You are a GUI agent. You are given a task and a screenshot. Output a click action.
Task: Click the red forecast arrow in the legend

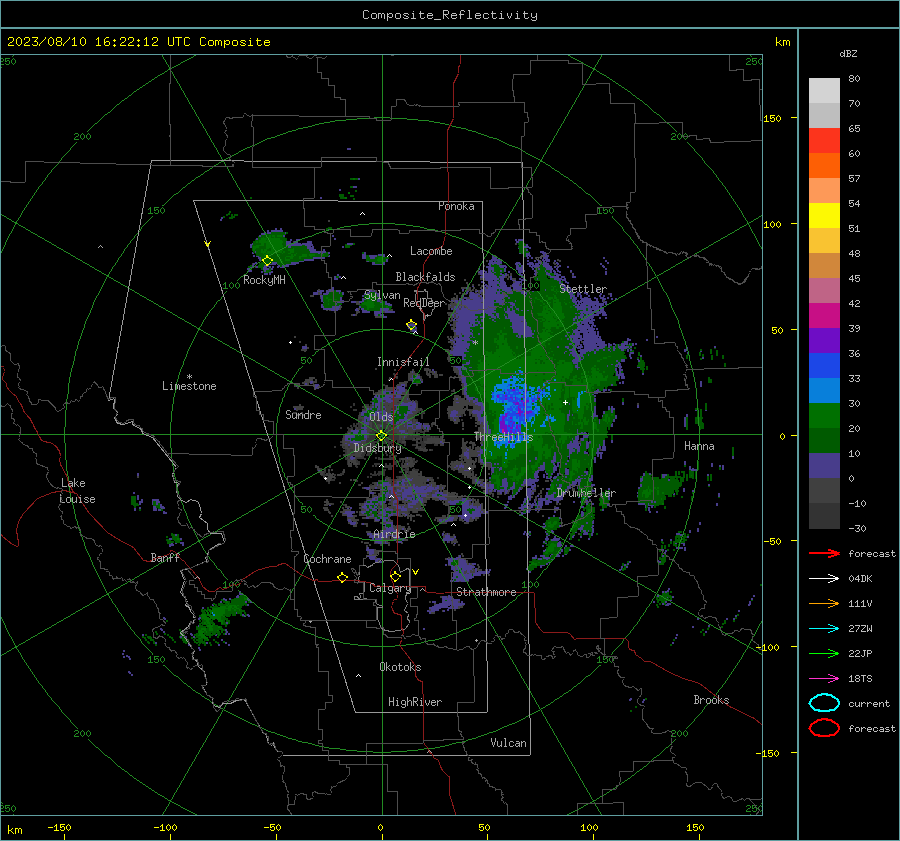click(x=824, y=553)
